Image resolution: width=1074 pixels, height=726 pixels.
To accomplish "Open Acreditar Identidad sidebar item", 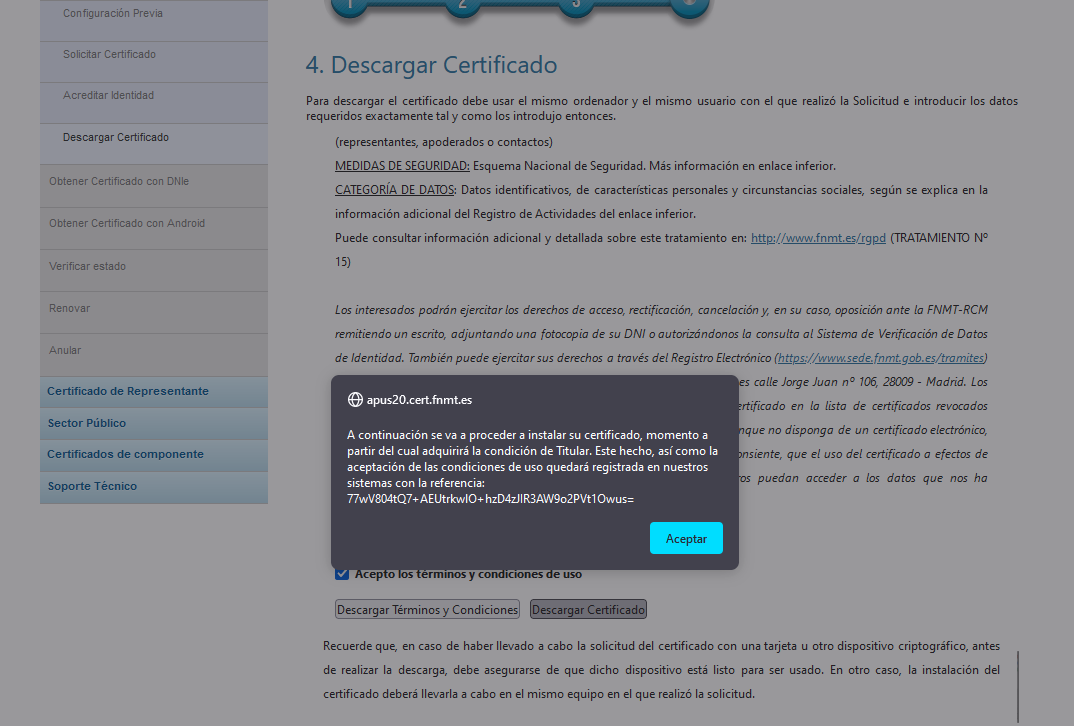I will point(108,95).
